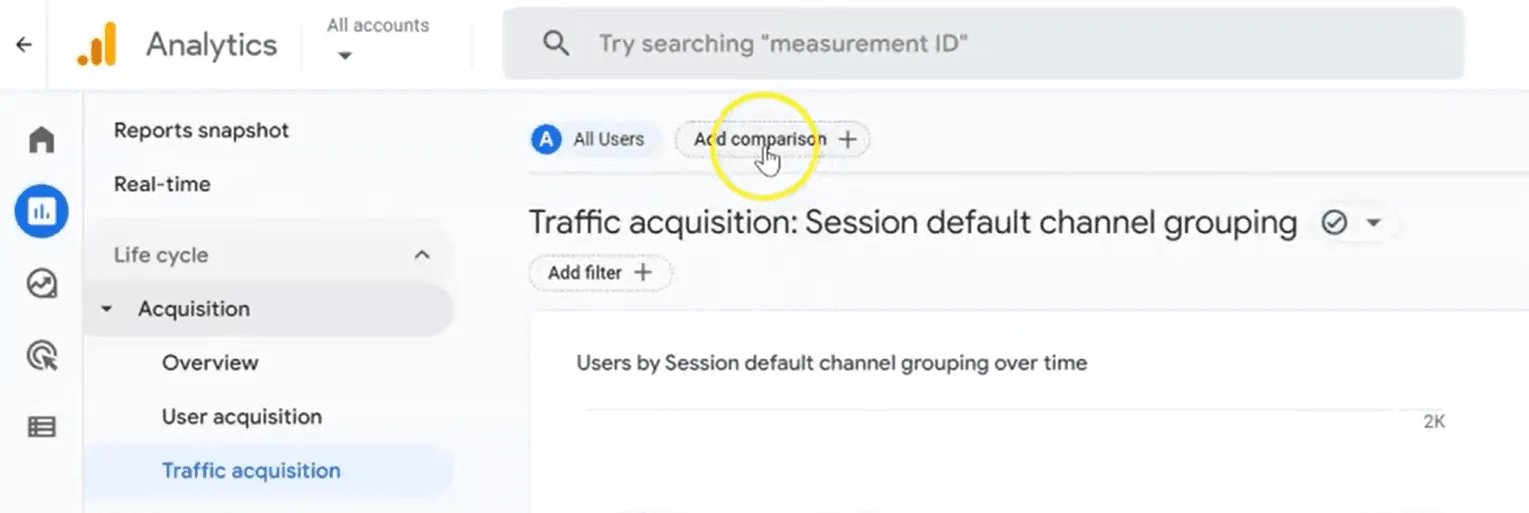Collapse the Acquisition tree arrow
The height and width of the screenshot is (513, 1529).
(107, 310)
